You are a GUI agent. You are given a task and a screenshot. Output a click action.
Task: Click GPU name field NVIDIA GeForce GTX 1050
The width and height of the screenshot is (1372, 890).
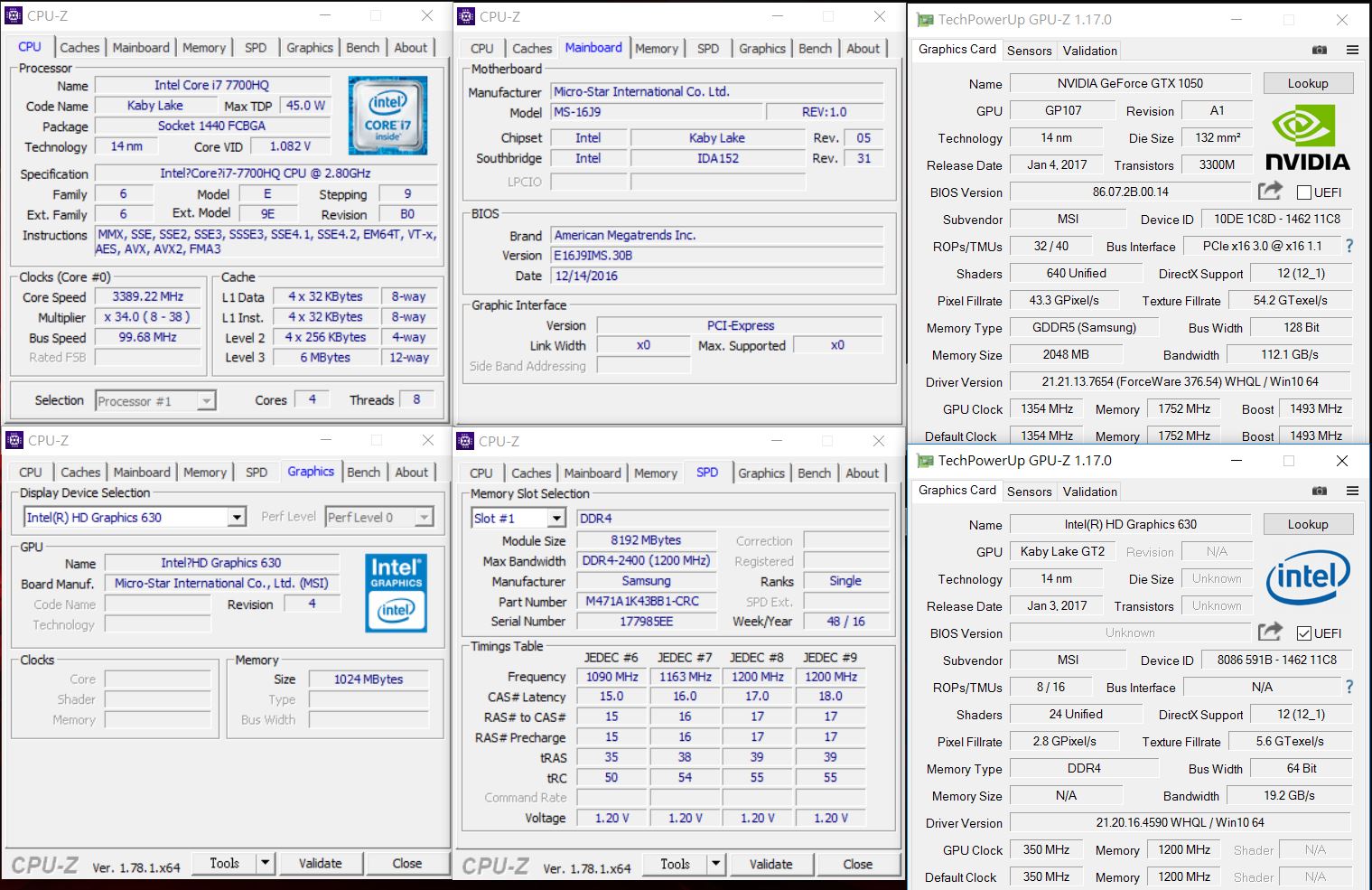(1130, 83)
